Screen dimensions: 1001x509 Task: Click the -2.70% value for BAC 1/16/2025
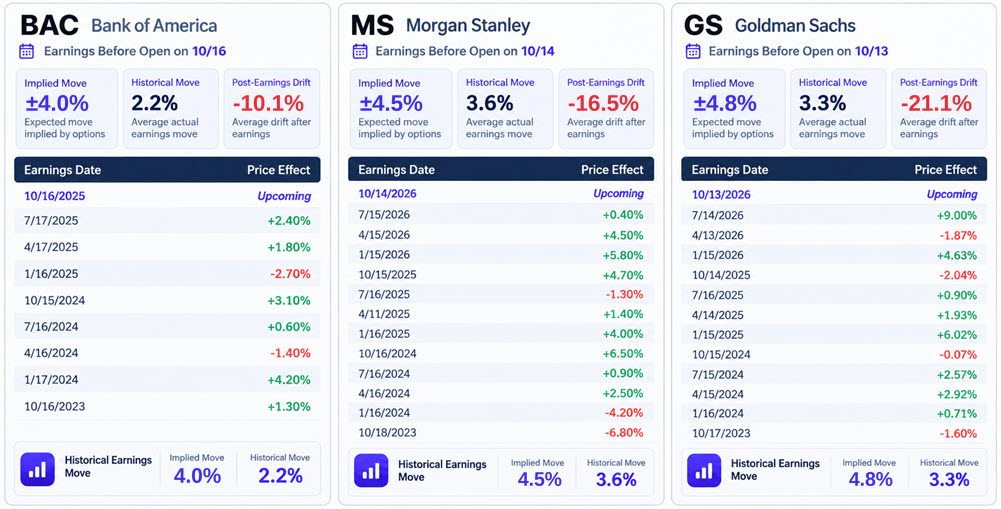pyautogui.click(x=289, y=274)
